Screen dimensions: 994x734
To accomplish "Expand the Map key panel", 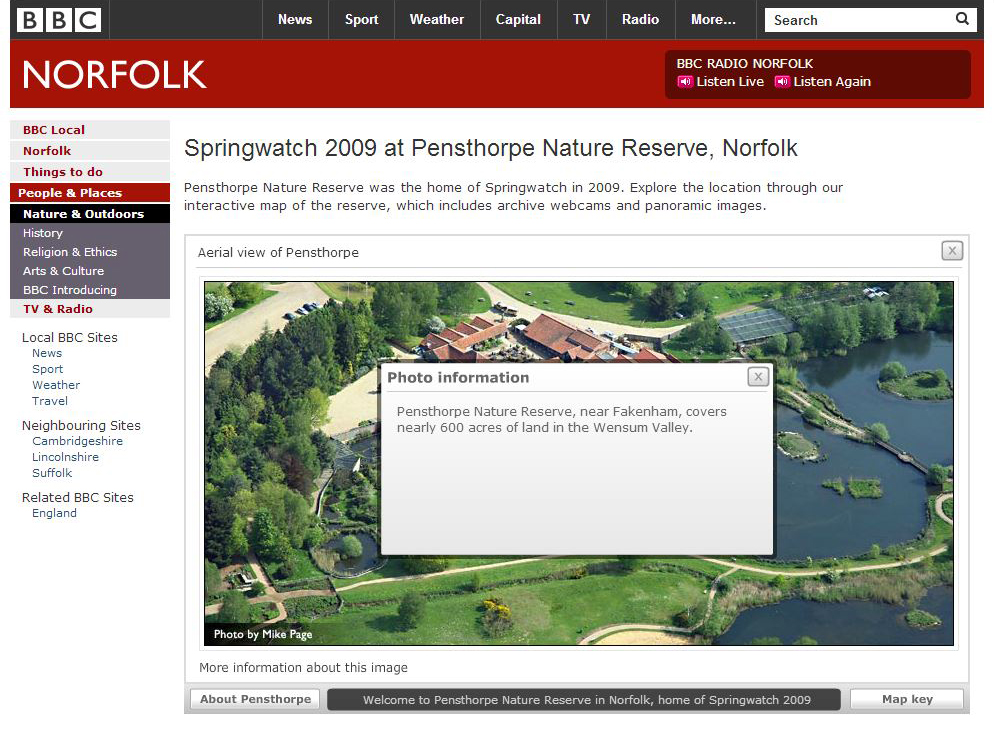I will 907,699.
